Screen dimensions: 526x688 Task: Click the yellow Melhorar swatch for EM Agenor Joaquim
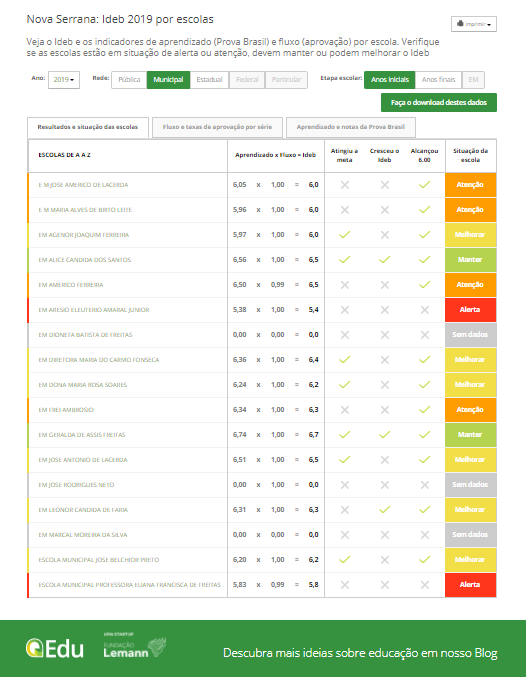click(470, 235)
